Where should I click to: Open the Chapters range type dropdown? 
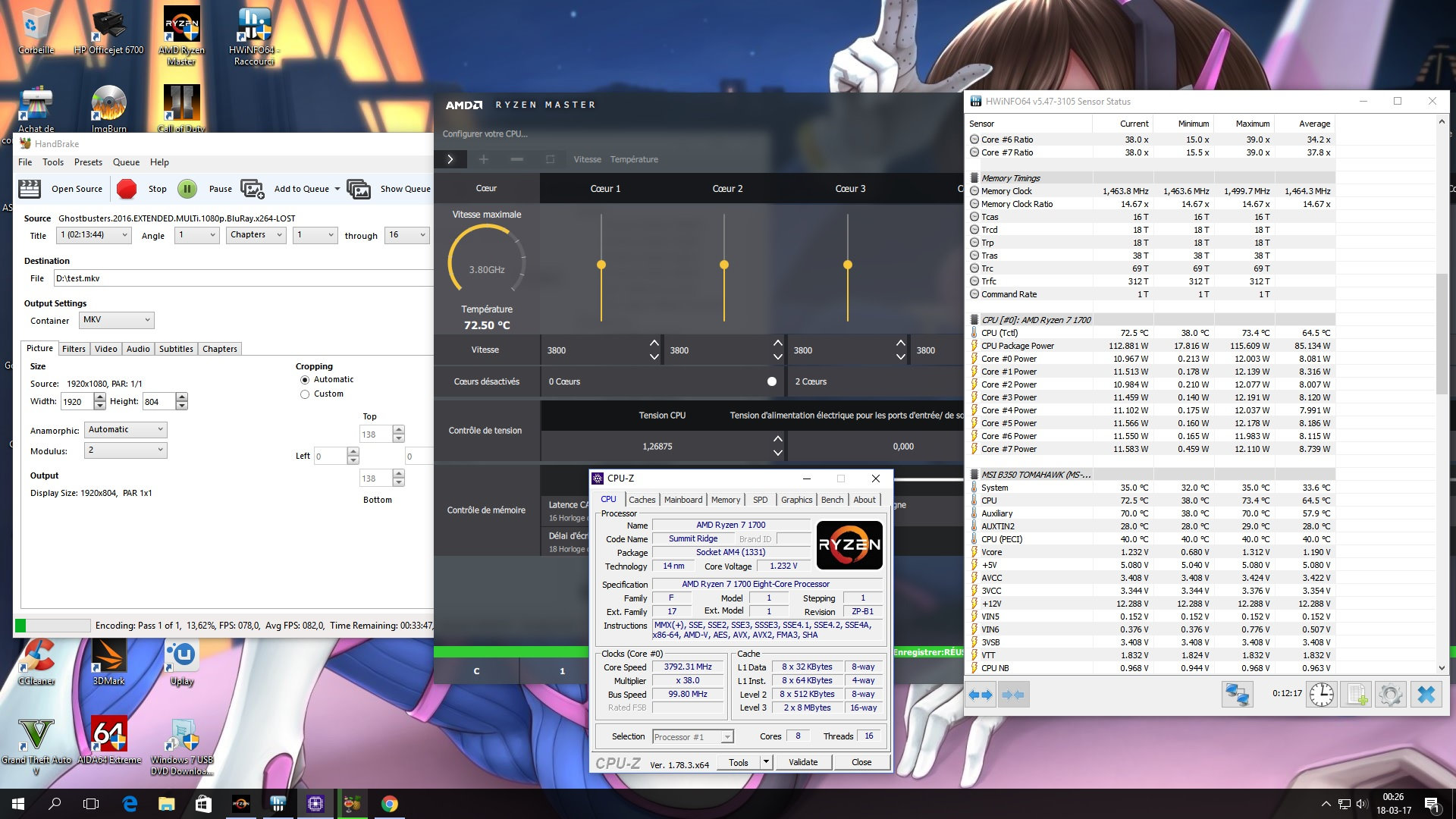click(256, 235)
